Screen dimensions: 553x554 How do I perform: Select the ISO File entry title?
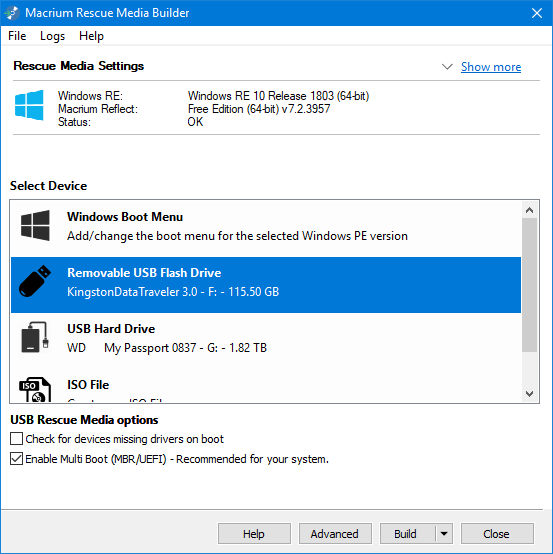pos(88,384)
